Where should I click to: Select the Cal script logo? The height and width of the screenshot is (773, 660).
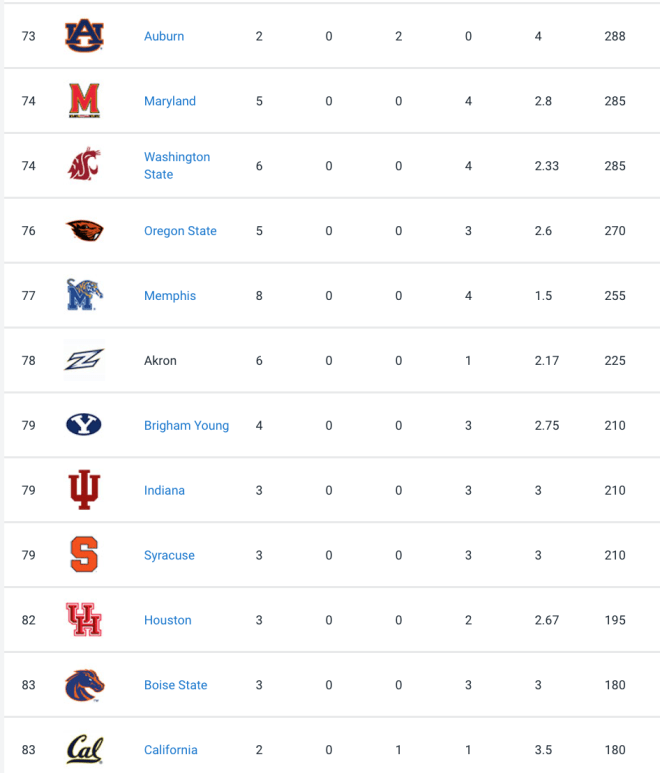click(x=84, y=749)
